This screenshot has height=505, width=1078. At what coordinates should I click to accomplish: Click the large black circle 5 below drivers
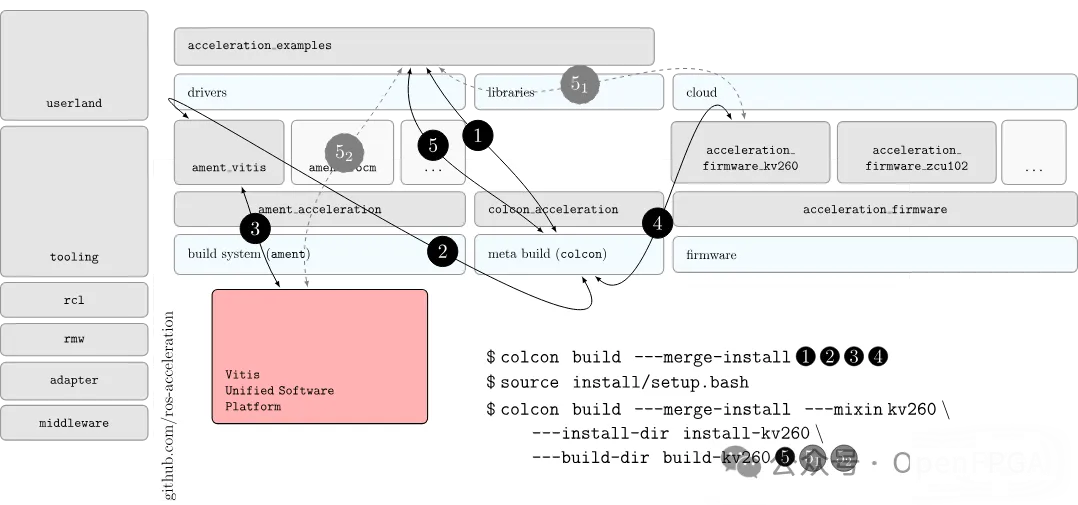pyautogui.click(x=433, y=145)
